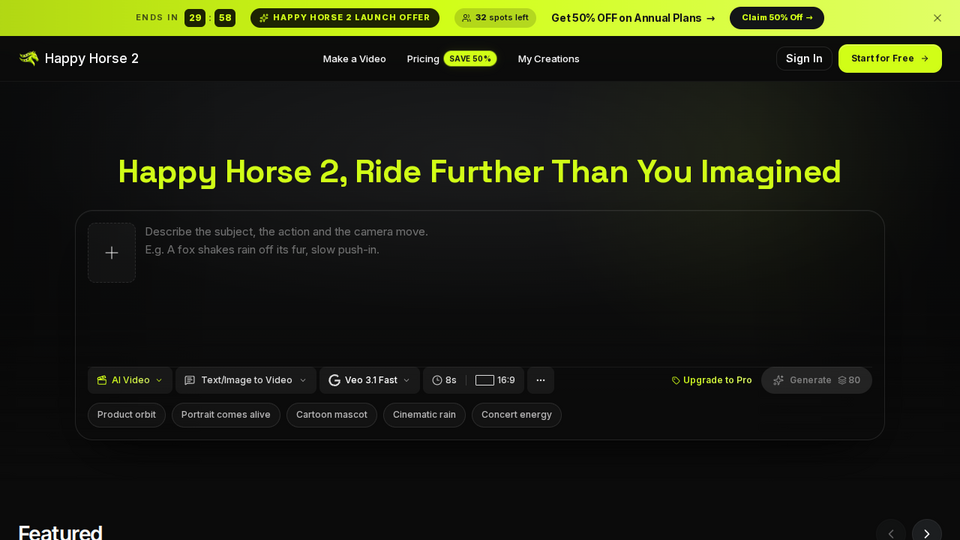Screen dimensions: 960x540
Task: Go to My Creations
Action: pyautogui.click(x=549, y=59)
